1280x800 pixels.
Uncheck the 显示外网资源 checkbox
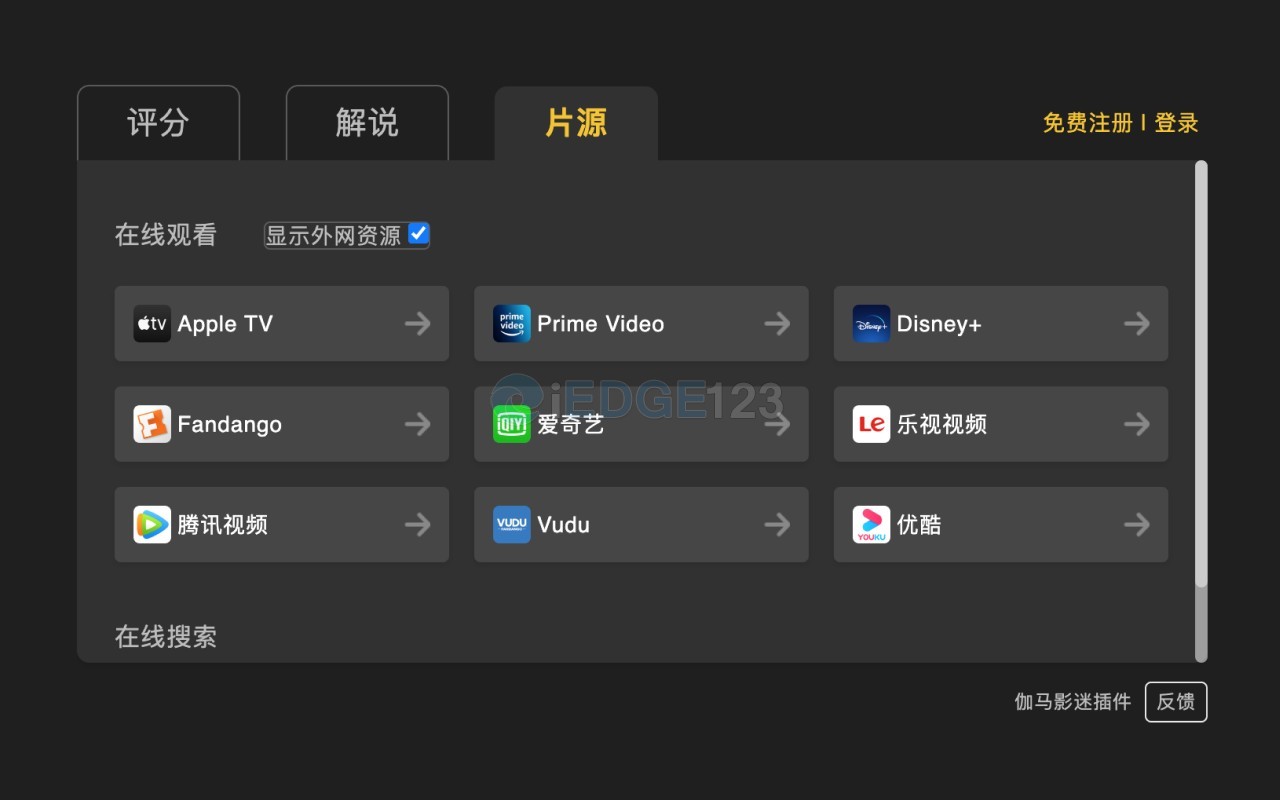(x=419, y=234)
